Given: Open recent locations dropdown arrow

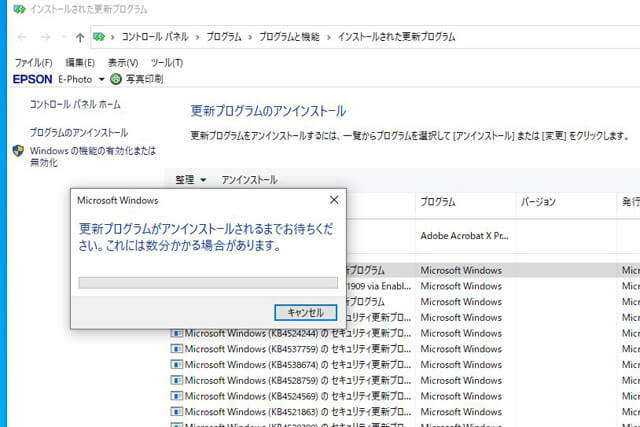Looking at the screenshot, I should click(63, 37).
